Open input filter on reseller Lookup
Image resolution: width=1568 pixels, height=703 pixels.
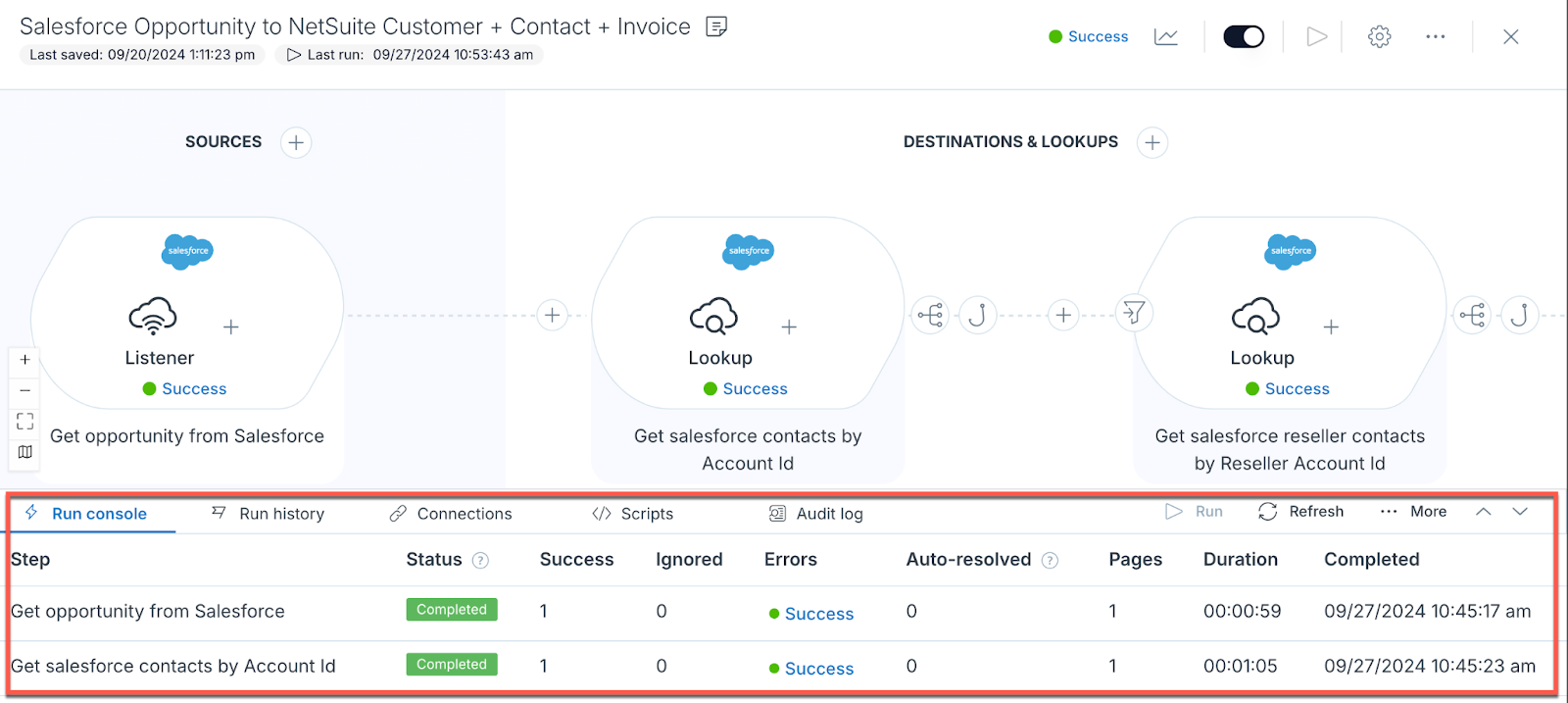pos(1134,313)
